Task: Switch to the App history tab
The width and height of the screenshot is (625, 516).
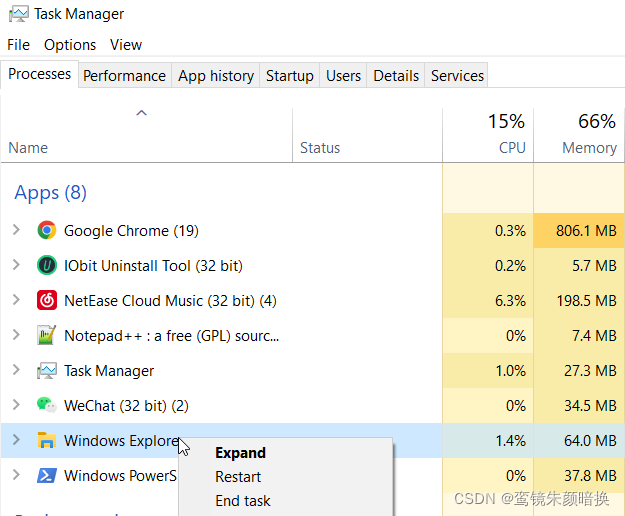Action: [x=216, y=76]
